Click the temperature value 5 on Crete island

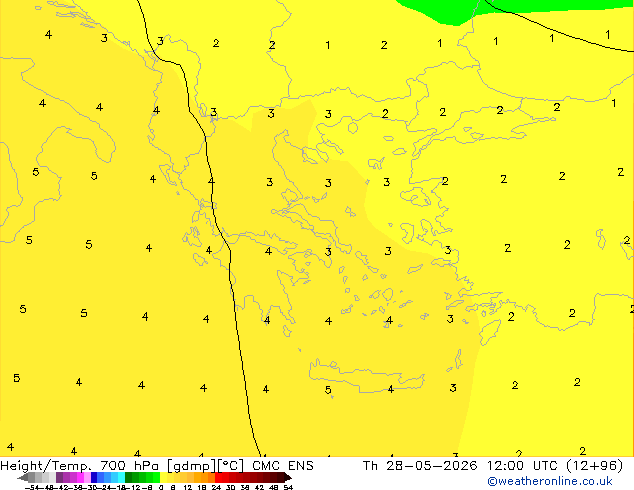click(328, 390)
